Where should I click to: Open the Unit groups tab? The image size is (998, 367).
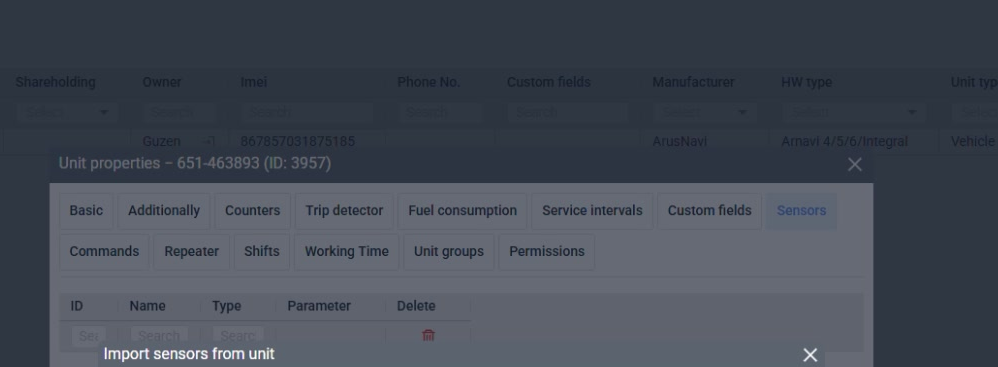(449, 251)
